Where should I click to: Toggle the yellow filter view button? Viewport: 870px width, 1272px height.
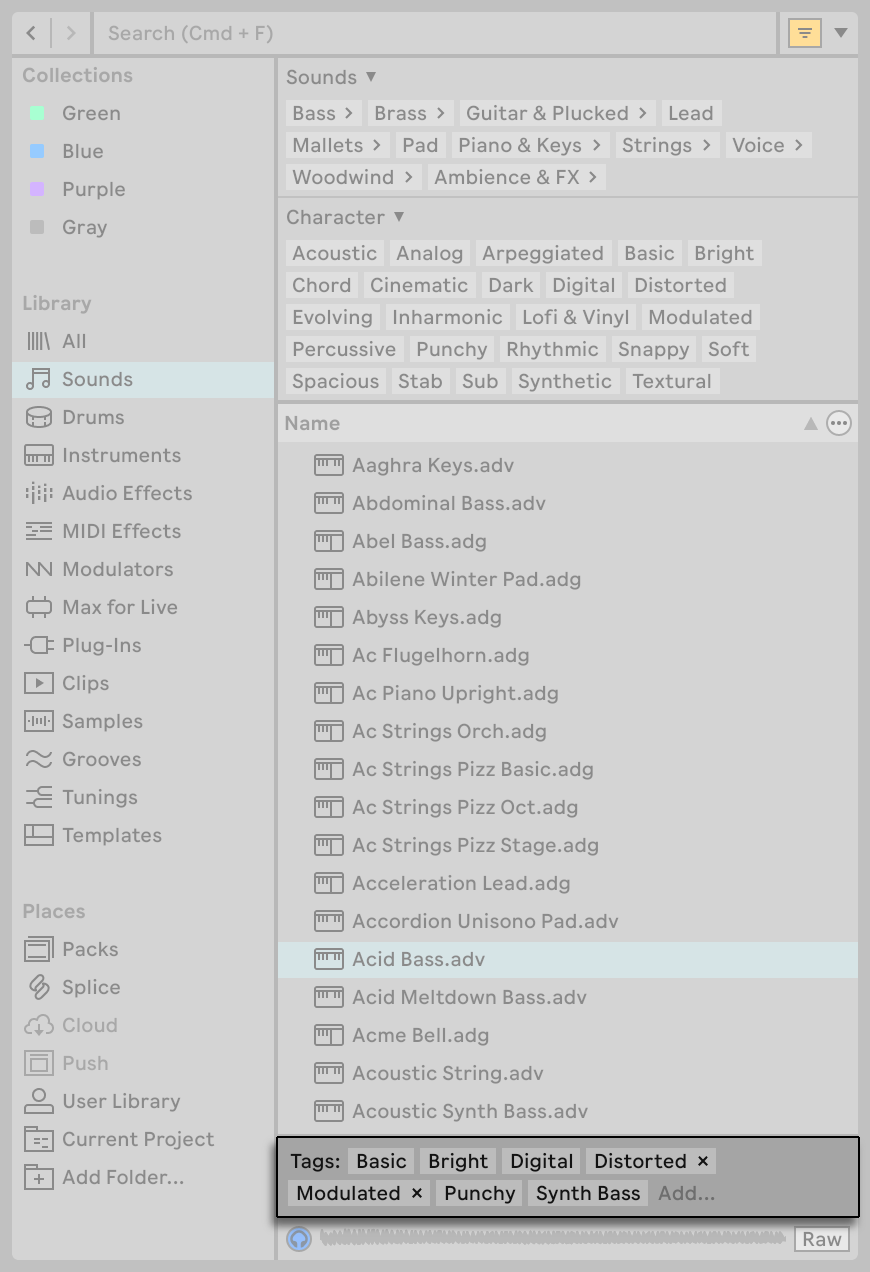(x=804, y=33)
